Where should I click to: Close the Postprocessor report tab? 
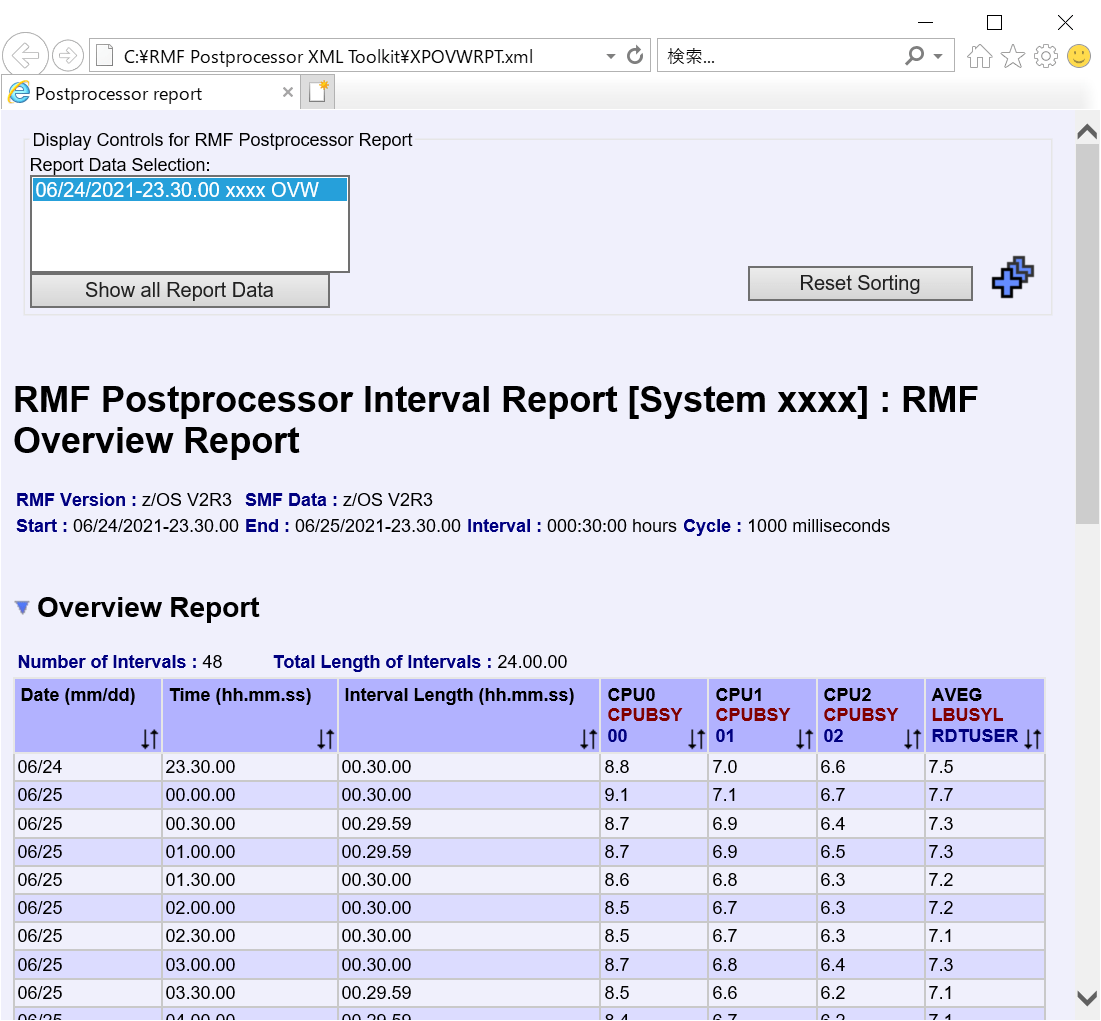287,92
